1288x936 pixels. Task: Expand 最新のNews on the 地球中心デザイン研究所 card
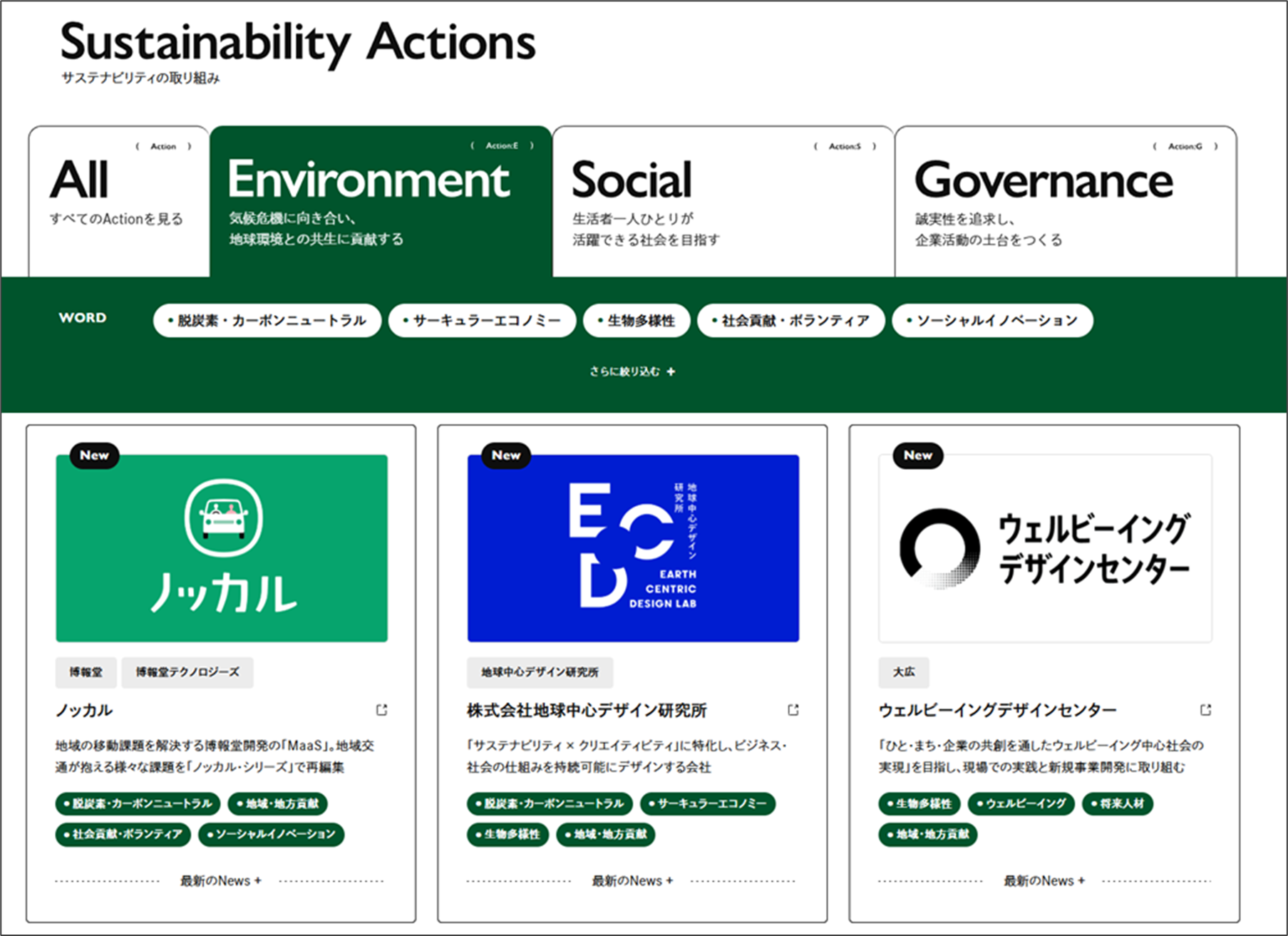tap(632, 881)
